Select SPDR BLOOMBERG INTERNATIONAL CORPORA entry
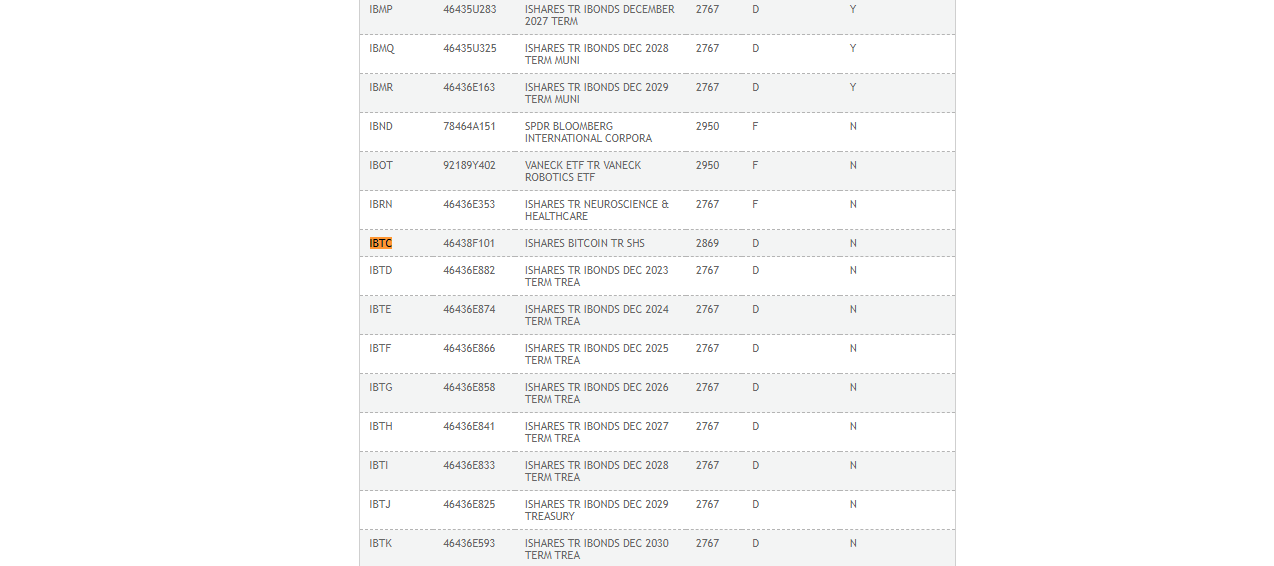Viewport: 1274px width, 566px height. pos(588,132)
